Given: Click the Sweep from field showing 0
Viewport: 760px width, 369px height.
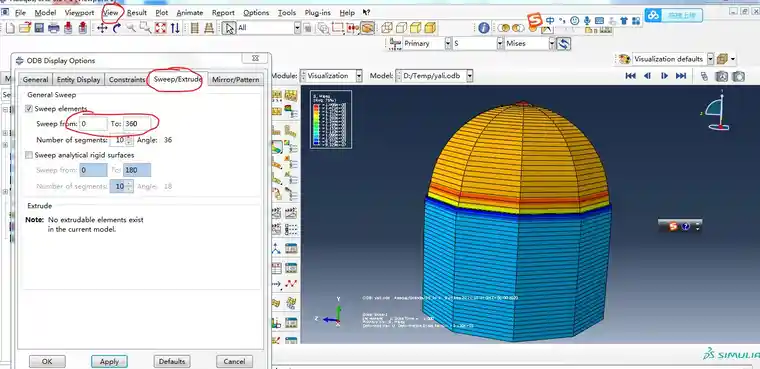Looking at the screenshot, I should click(93, 124).
